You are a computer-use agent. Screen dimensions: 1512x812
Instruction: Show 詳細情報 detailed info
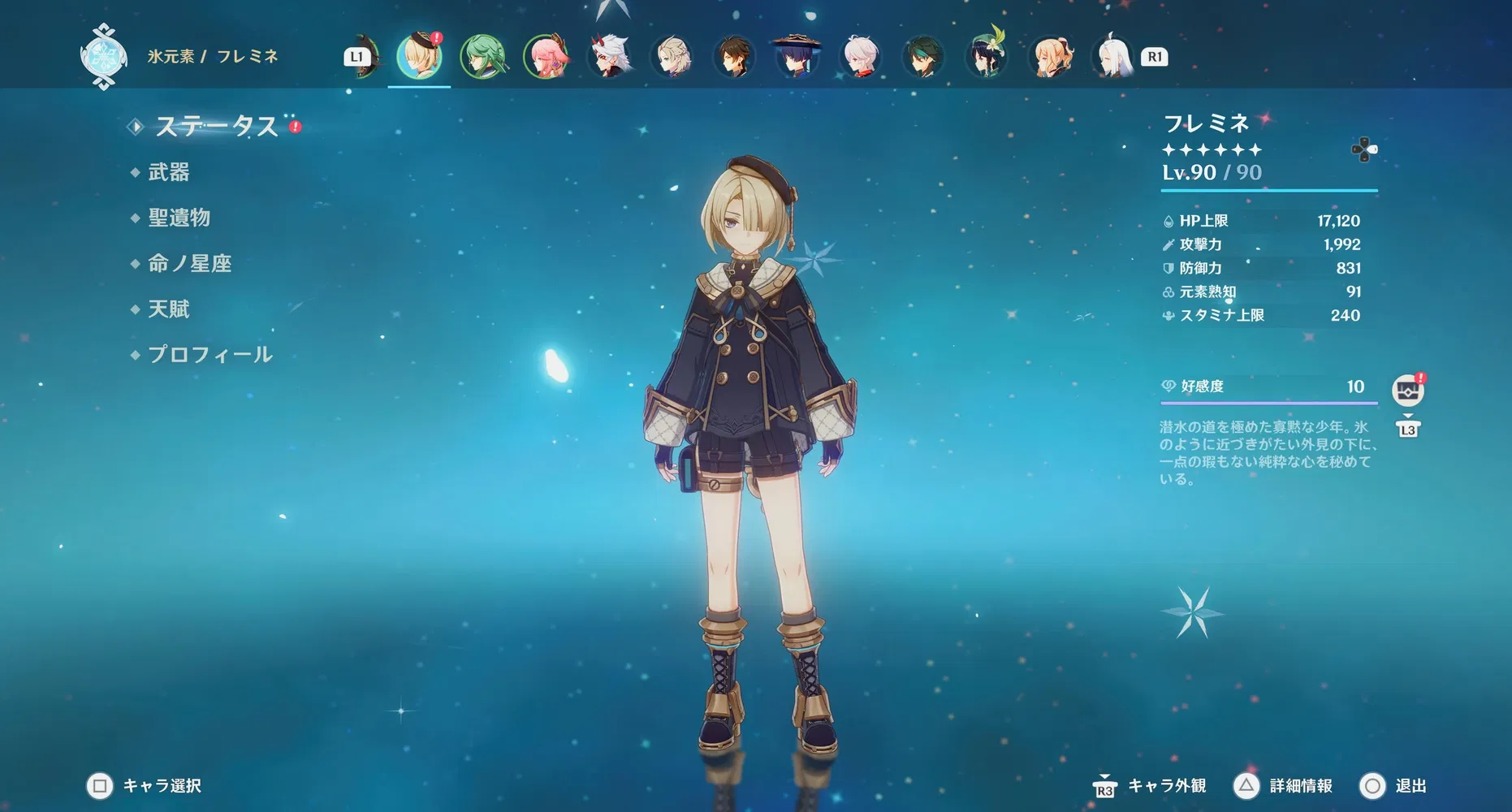tap(1301, 785)
